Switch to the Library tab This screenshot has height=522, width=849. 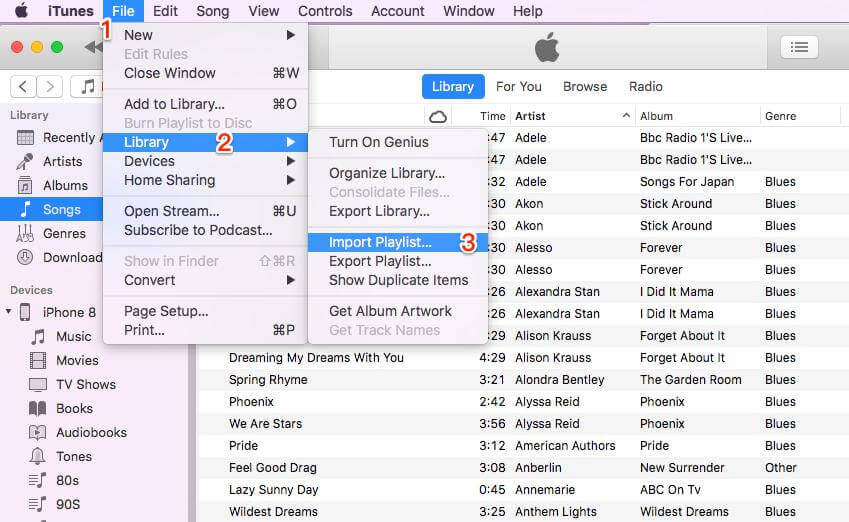pyautogui.click(x=453, y=87)
